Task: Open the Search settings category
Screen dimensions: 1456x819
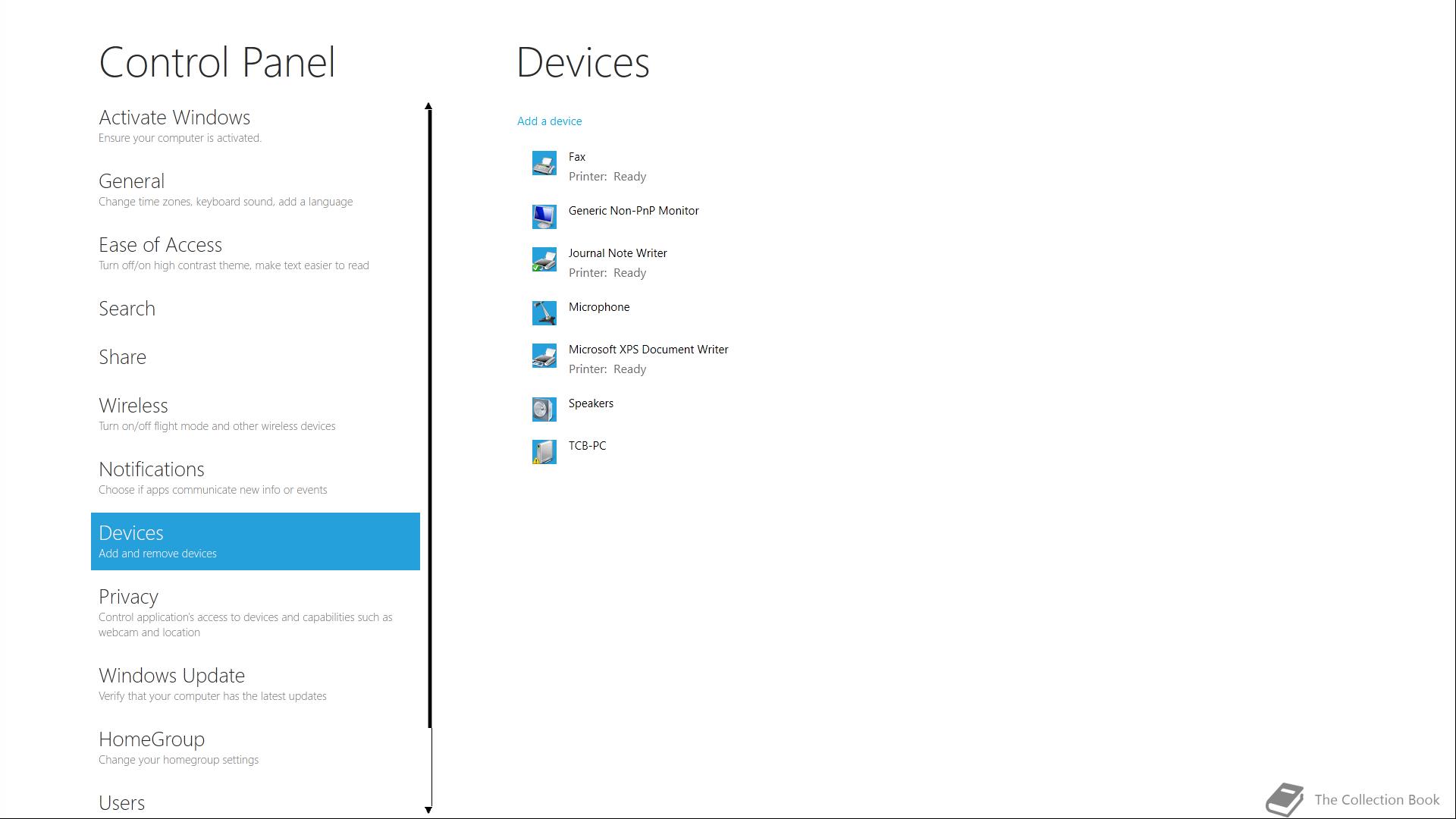Action: (256, 309)
